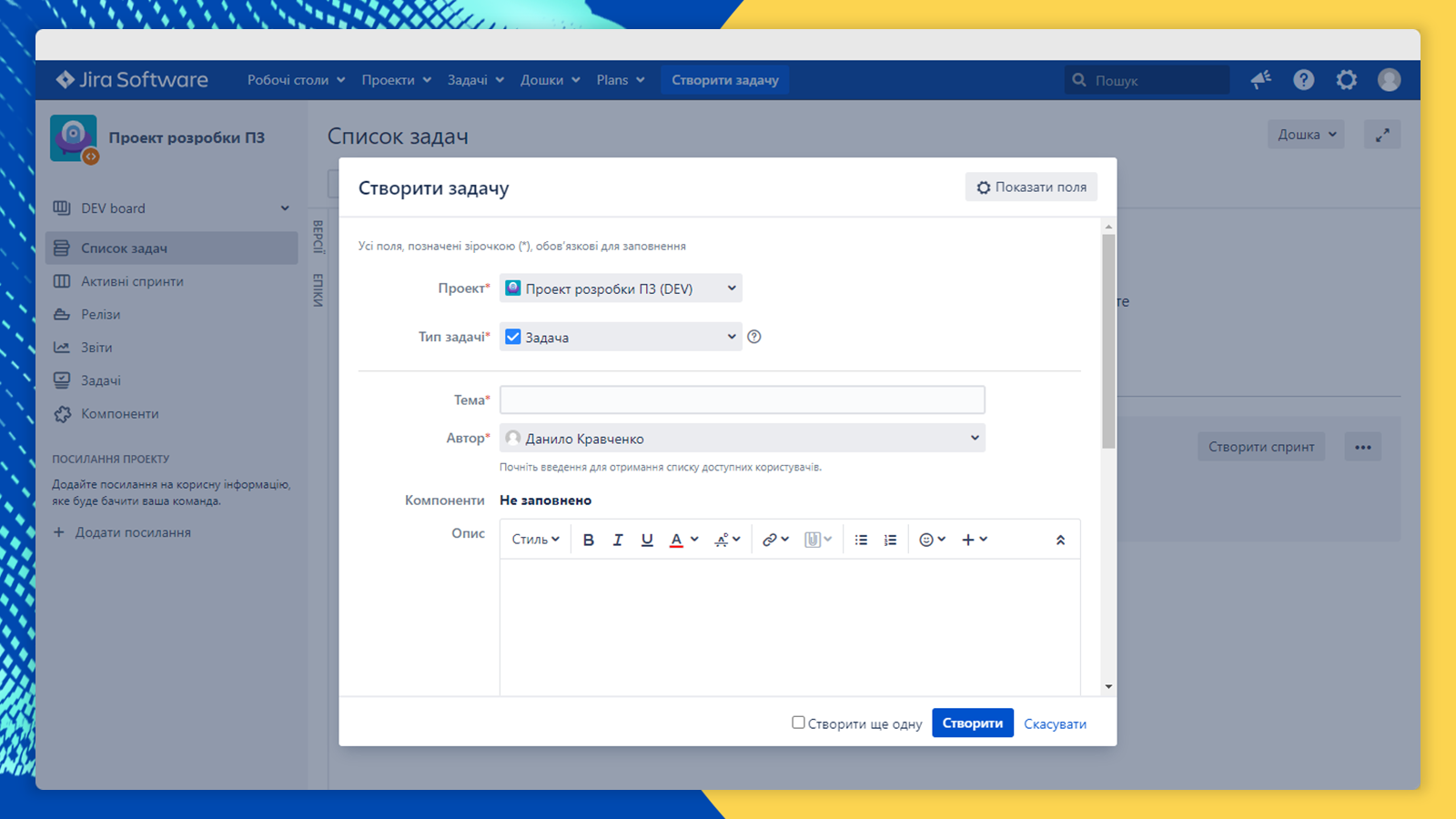
Task: Open the Тип задачі dropdown
Action: pos(621,337)
